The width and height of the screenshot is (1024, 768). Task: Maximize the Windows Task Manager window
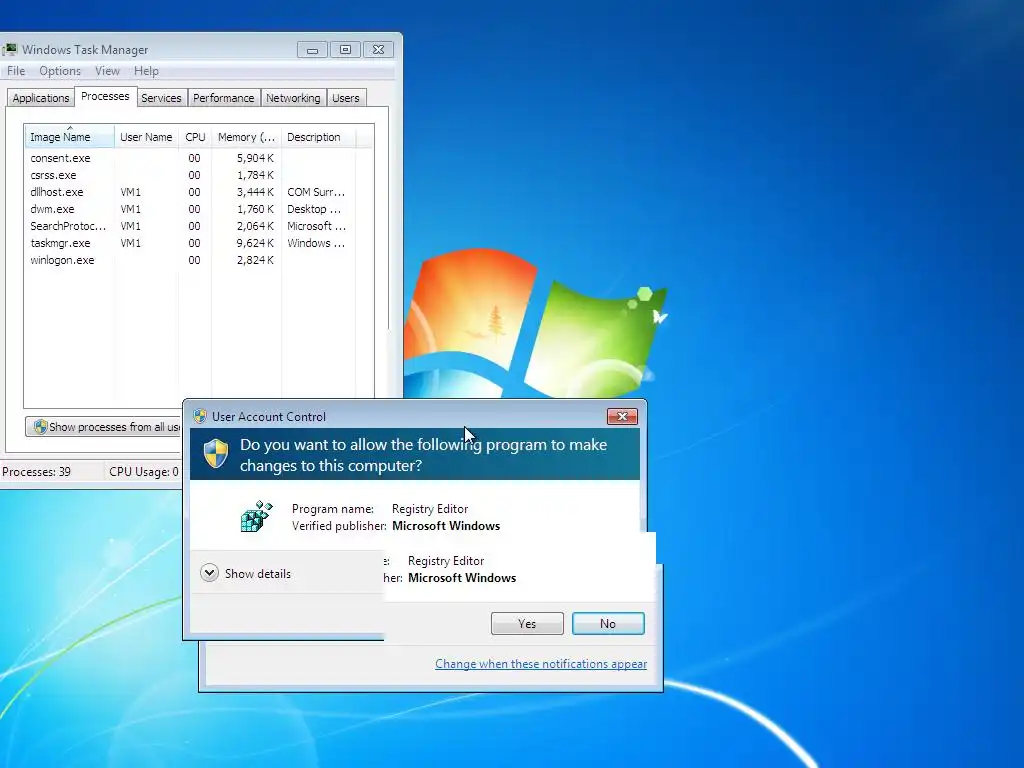coord(345,50)
